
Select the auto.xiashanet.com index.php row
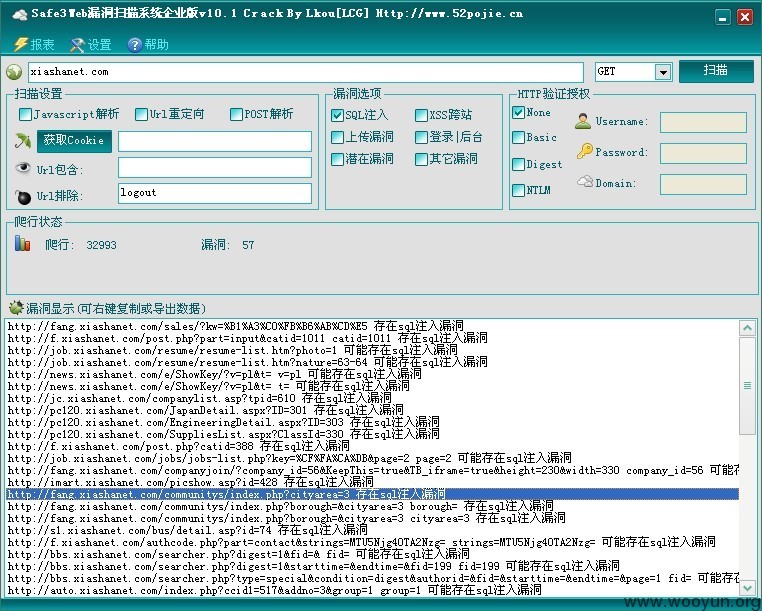click(x=373, y=590)
